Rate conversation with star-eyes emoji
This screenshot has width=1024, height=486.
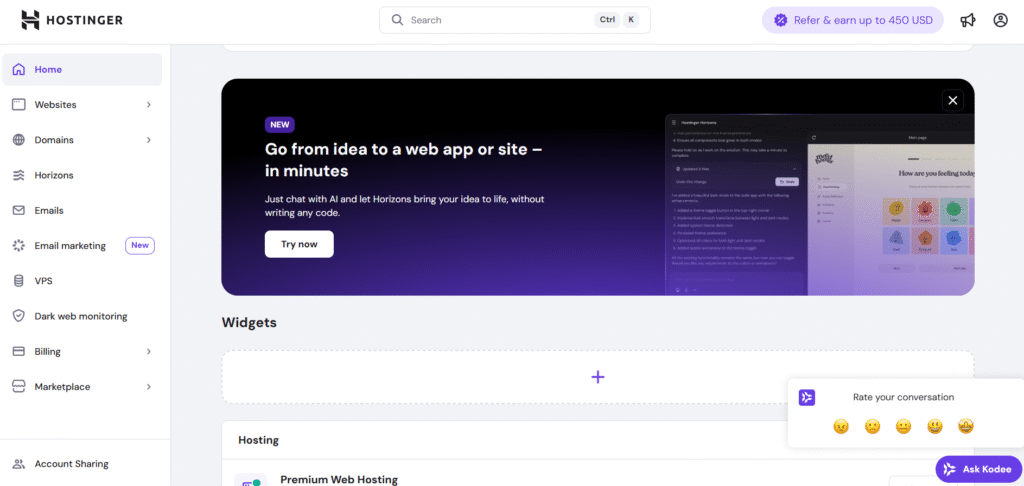click(967, 427)
